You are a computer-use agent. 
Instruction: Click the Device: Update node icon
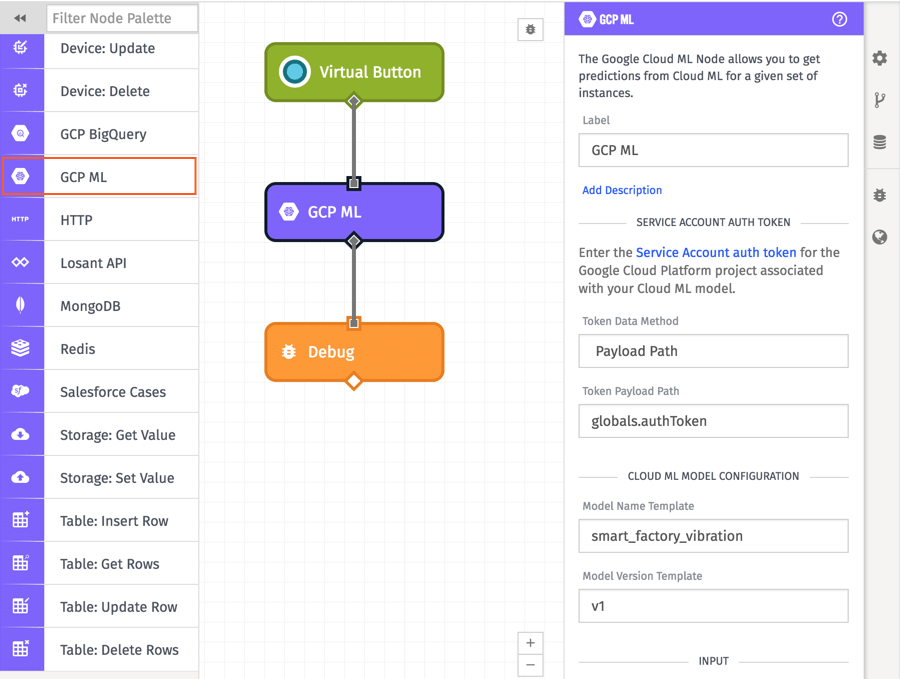pyautogui.click(x=21, y=47)
